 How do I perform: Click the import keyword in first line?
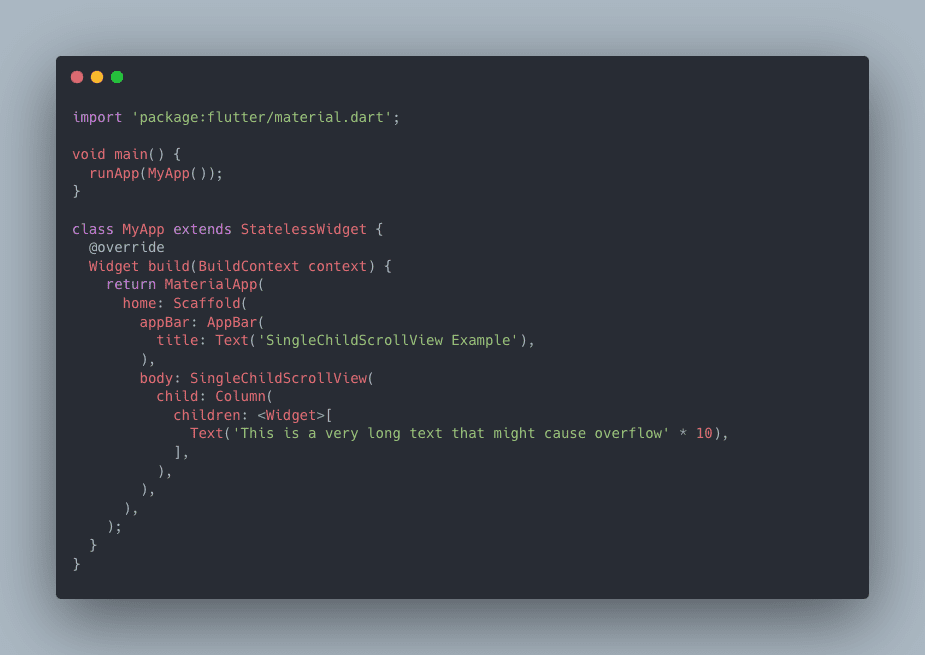click(x=97, y=117)
